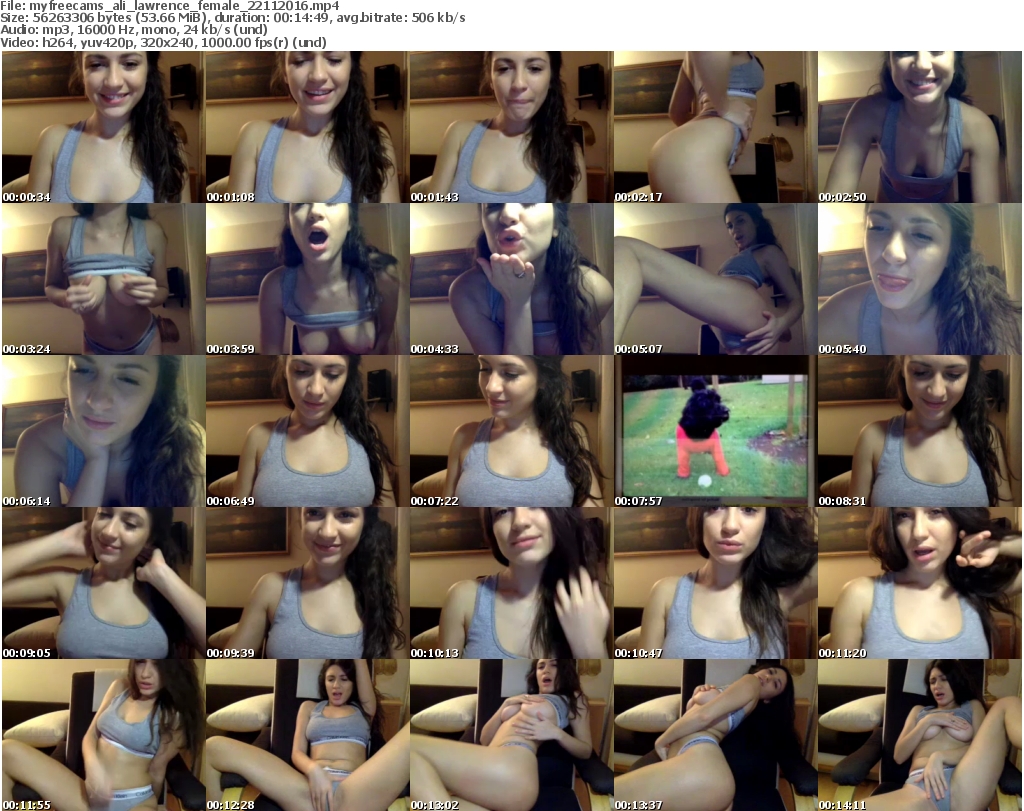Click the Video h264 320x240 info line
Image resolution: width=1024 pixels, height=811 pixels.
163,42
